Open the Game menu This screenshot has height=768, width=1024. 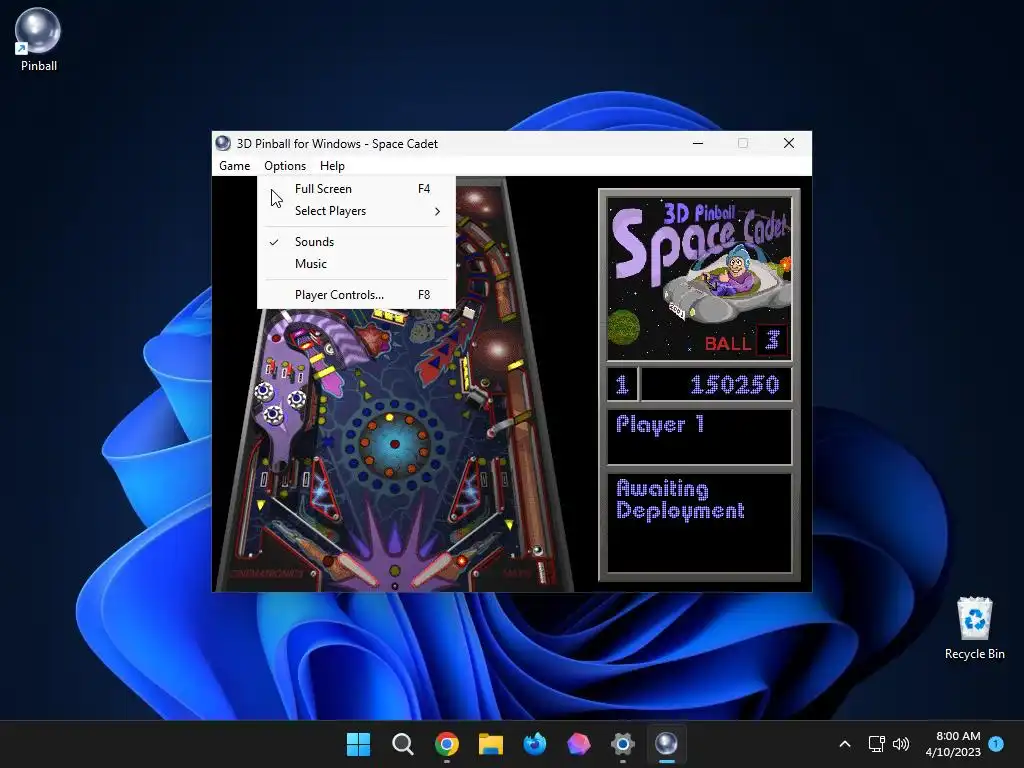[234, 166]
